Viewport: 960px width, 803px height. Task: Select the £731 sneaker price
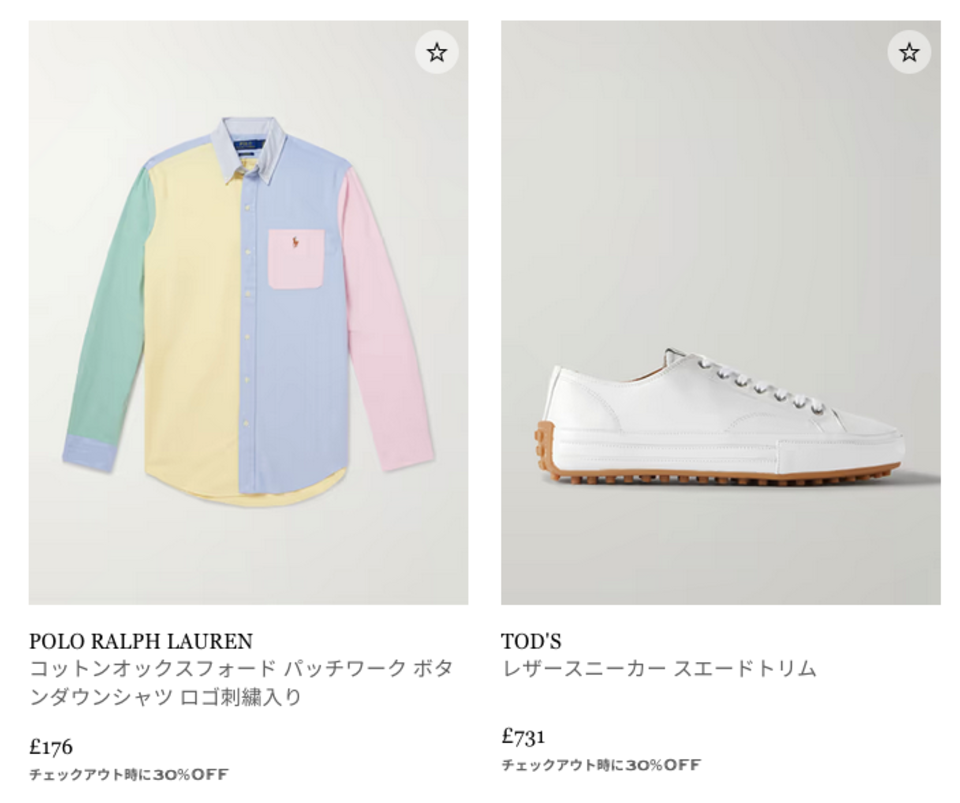523,736
